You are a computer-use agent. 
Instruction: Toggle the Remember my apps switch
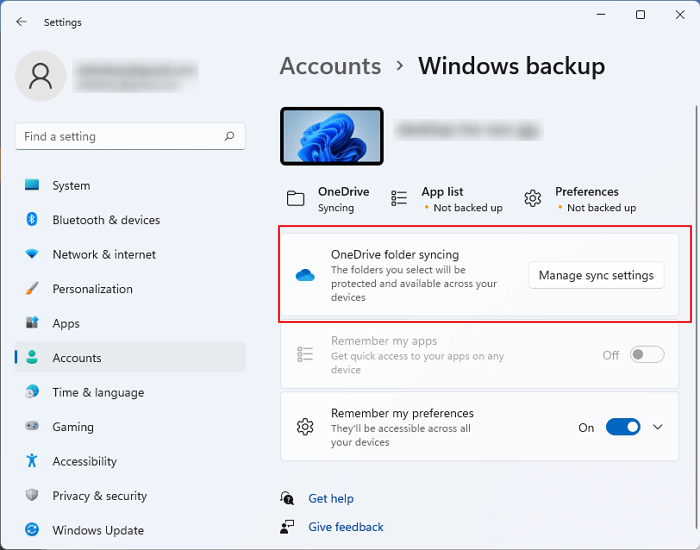[647, 355]
